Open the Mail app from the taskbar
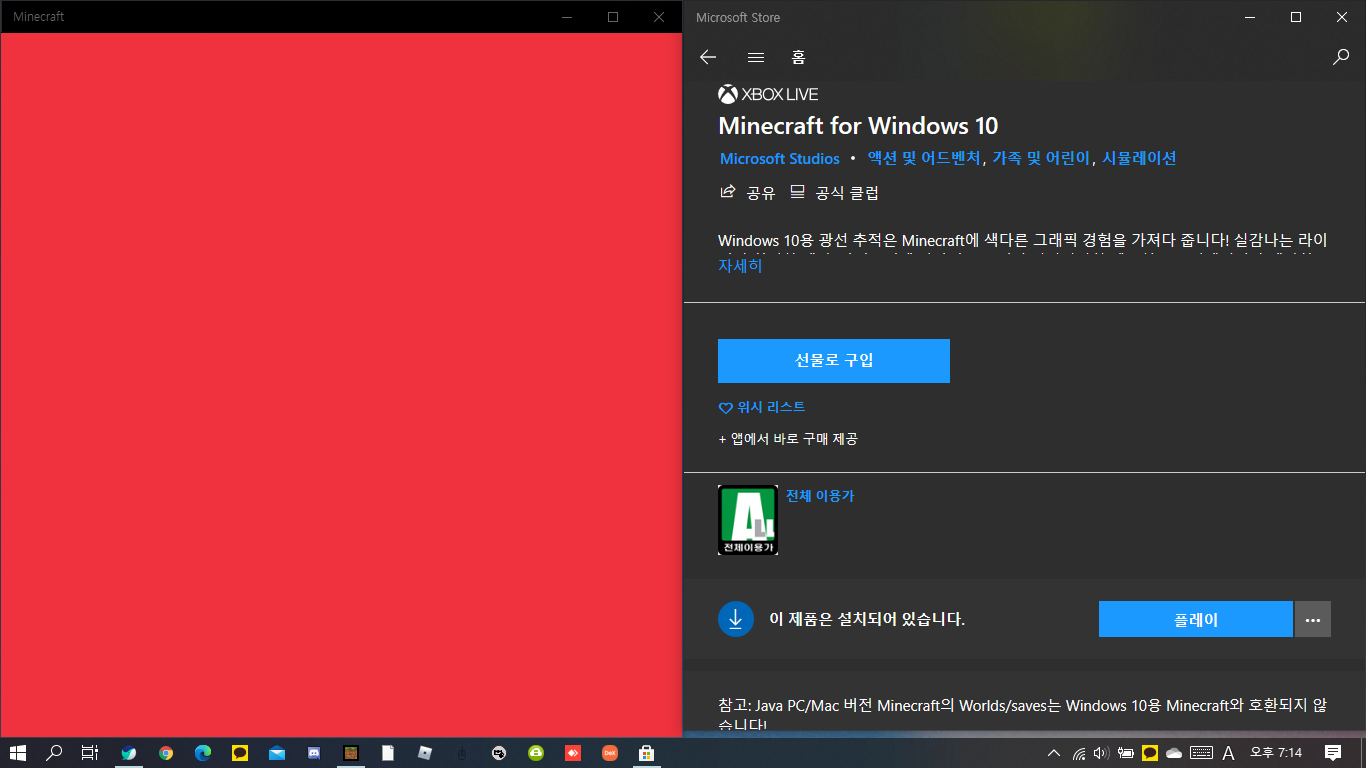The width and height of the screenshot is (1366, 768). [x=277, y=753]
